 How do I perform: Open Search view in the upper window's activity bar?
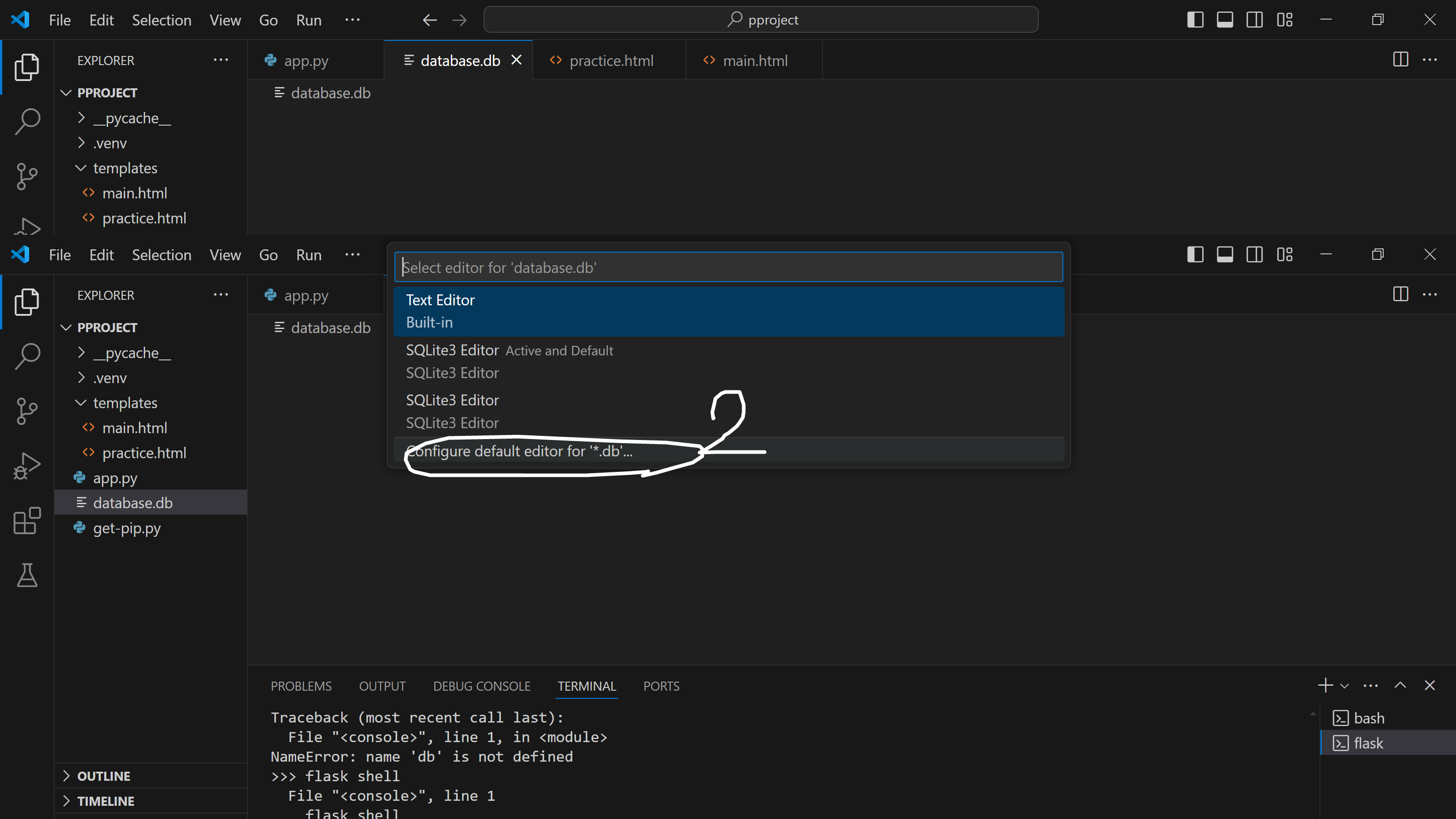click(26, 121)
